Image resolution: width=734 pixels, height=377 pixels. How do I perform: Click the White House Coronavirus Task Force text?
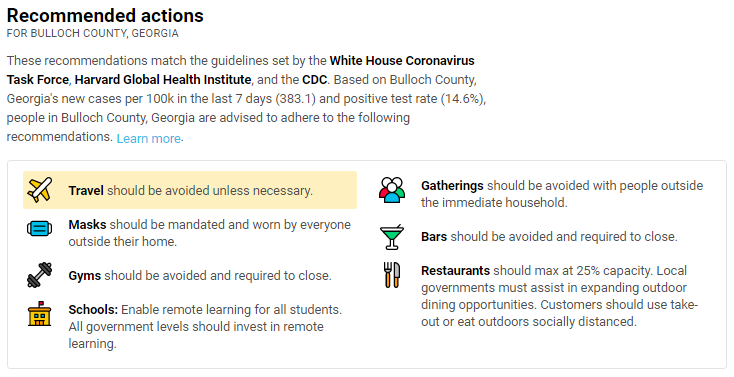coord(241,70)
